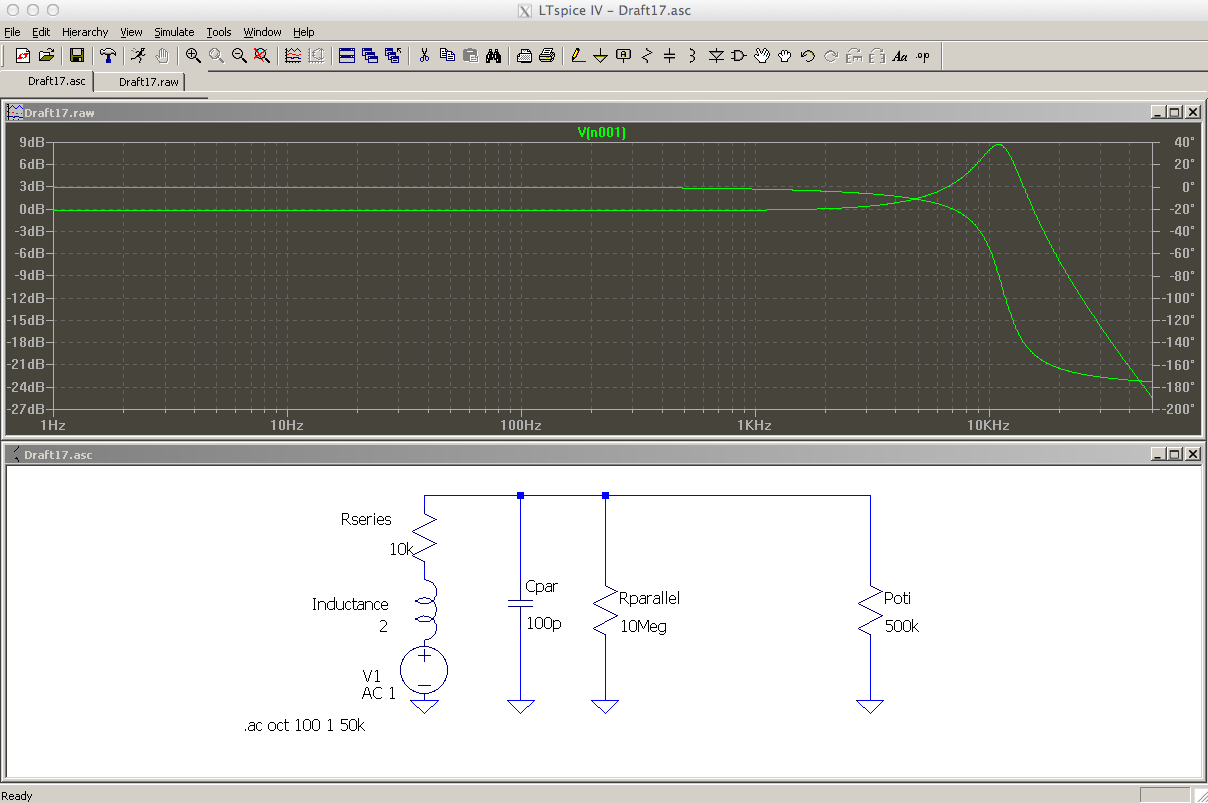1208x803 pixels.
Task: Place a Ground symbol tool
Action: pyautogui.click(x=600, y=56)
